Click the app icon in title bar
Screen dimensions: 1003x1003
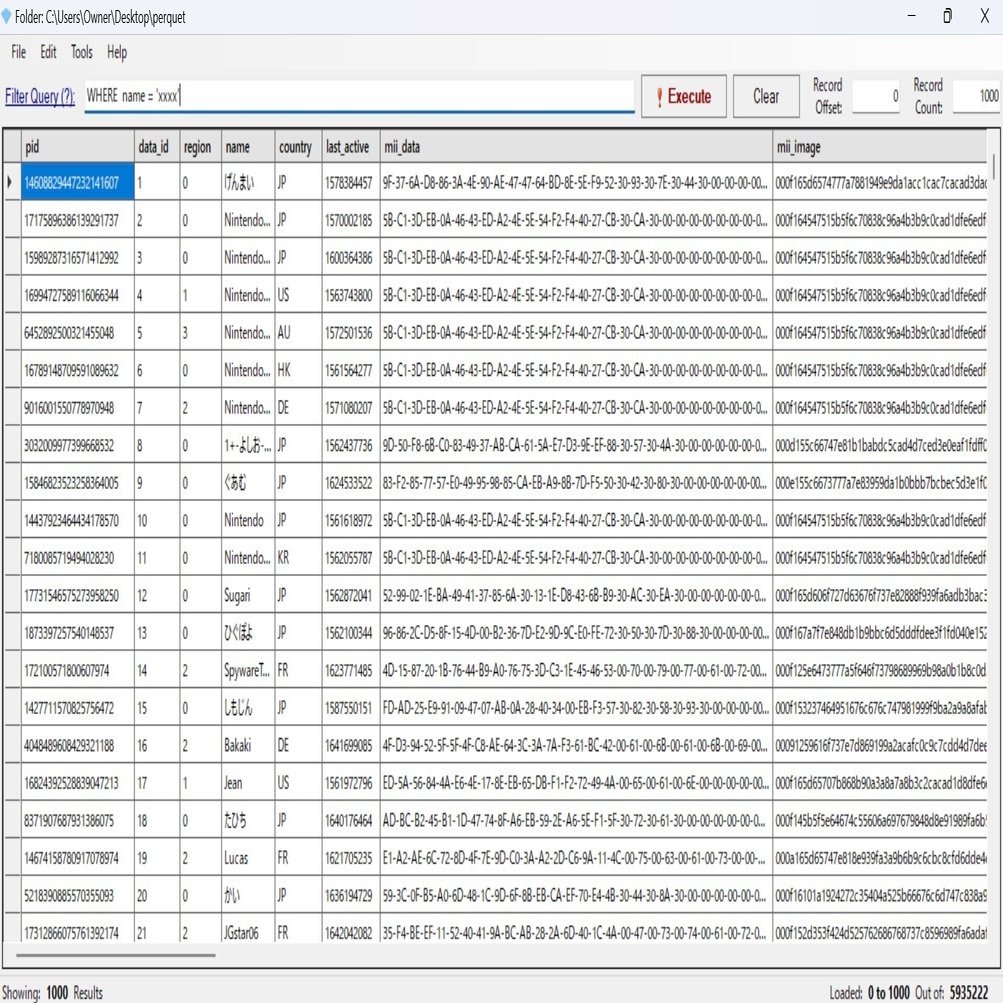(x=6, y=16)
